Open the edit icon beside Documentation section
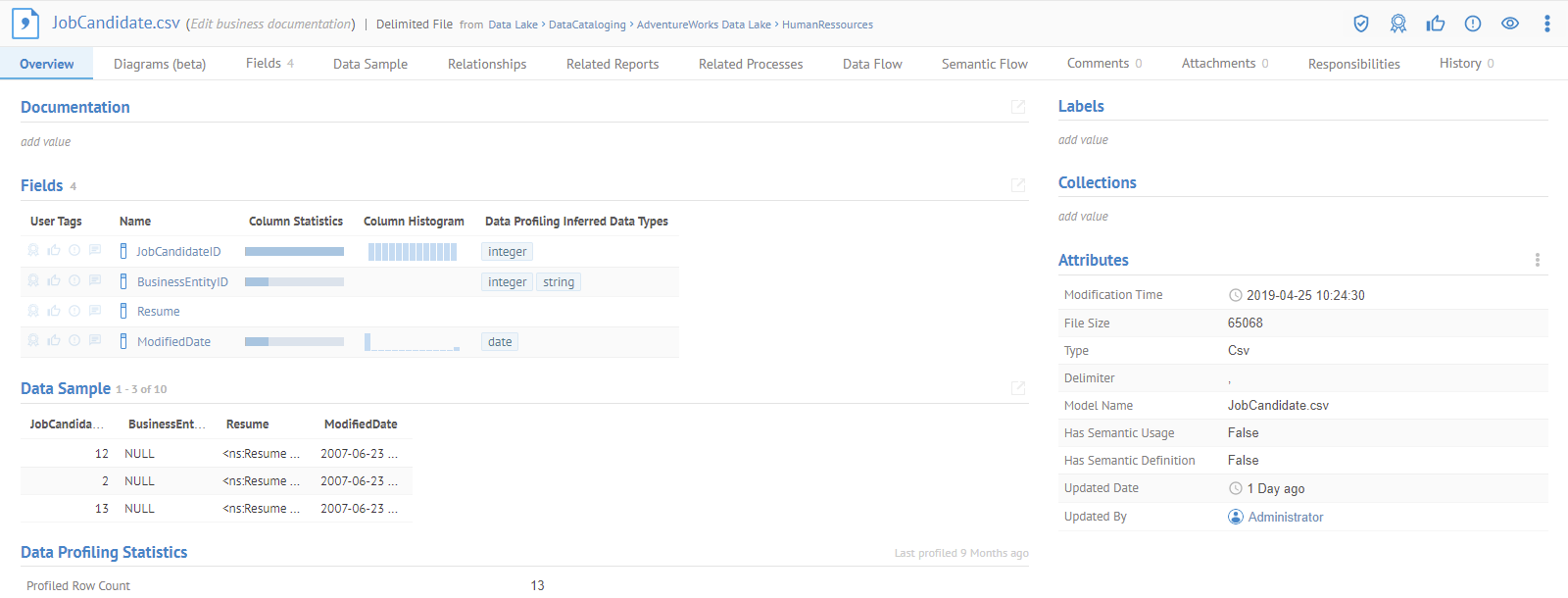Image resolution: width=1568 pixels, height=598 pixels. tap(1018, 107)
